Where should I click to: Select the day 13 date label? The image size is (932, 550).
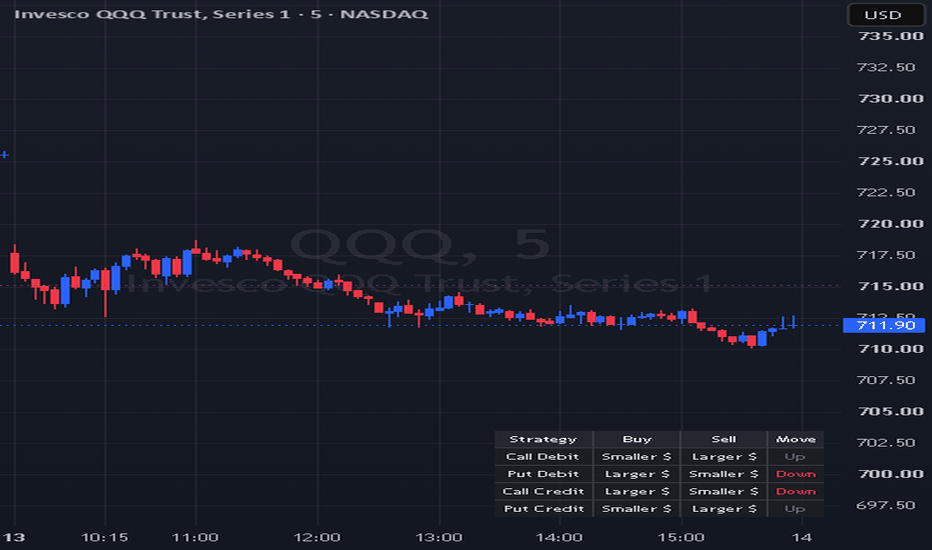coord(14,538)
